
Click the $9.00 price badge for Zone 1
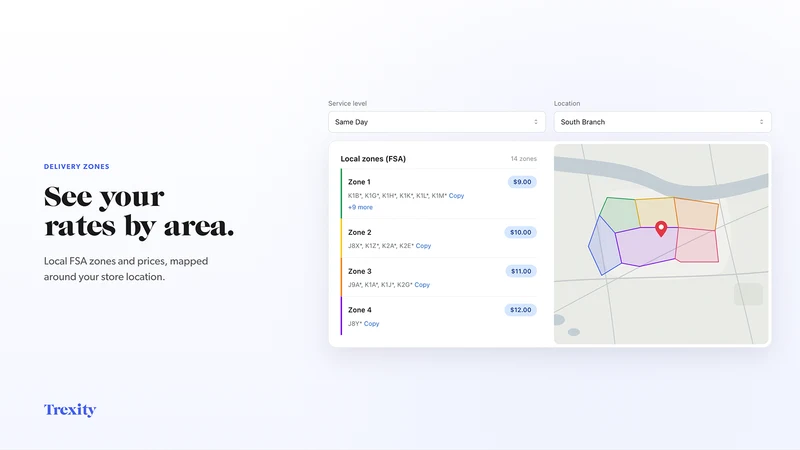(x=522, y=182)
